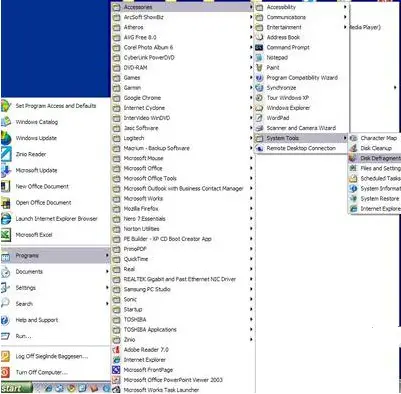Open the Mozilla Firefox folder

tap(183, 208)
